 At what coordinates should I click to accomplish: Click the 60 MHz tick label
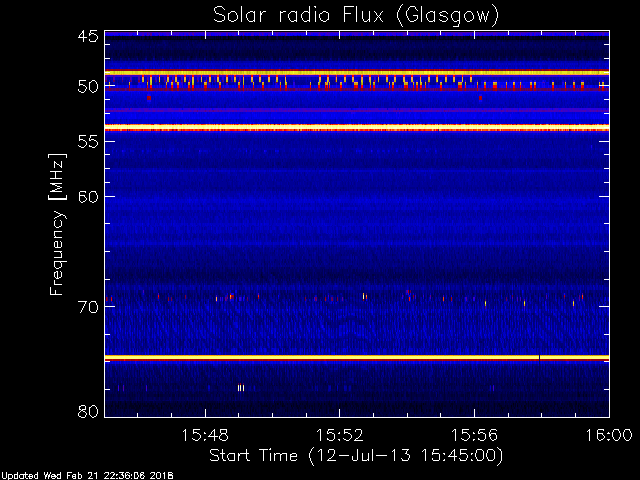point(88,197)
